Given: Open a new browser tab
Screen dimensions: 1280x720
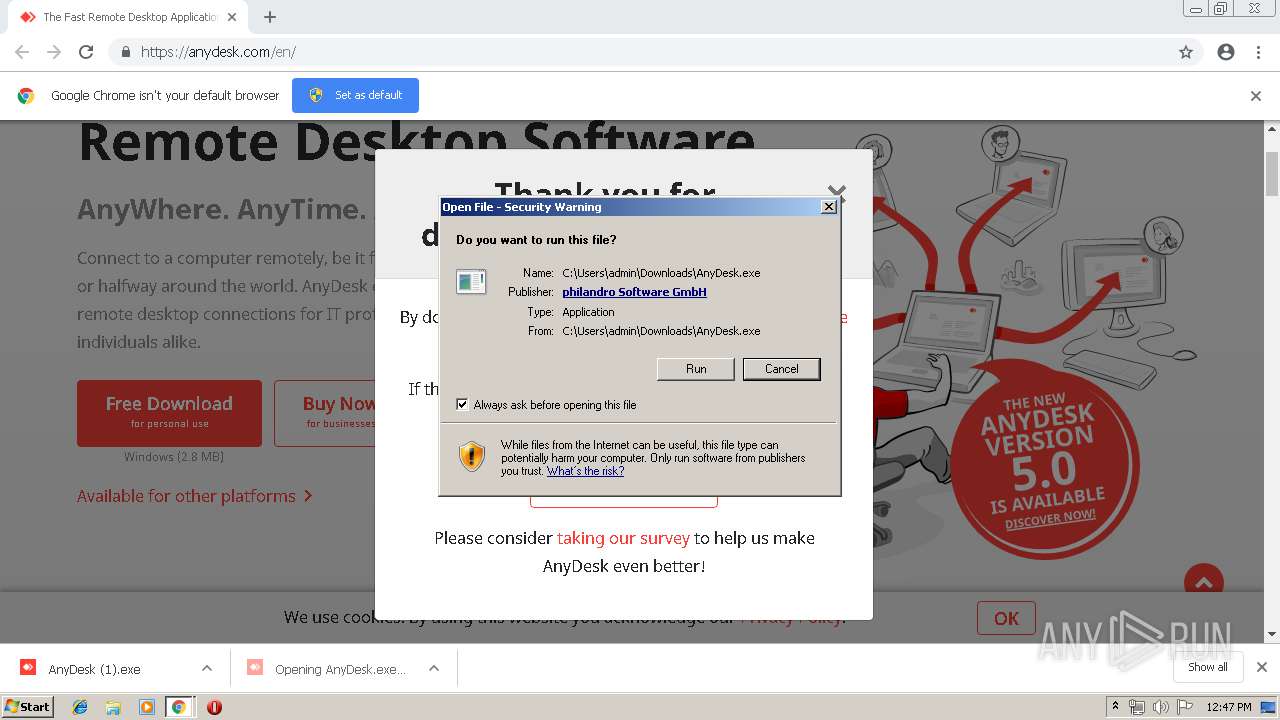Looking at the screenshot, I should (270, 17).
